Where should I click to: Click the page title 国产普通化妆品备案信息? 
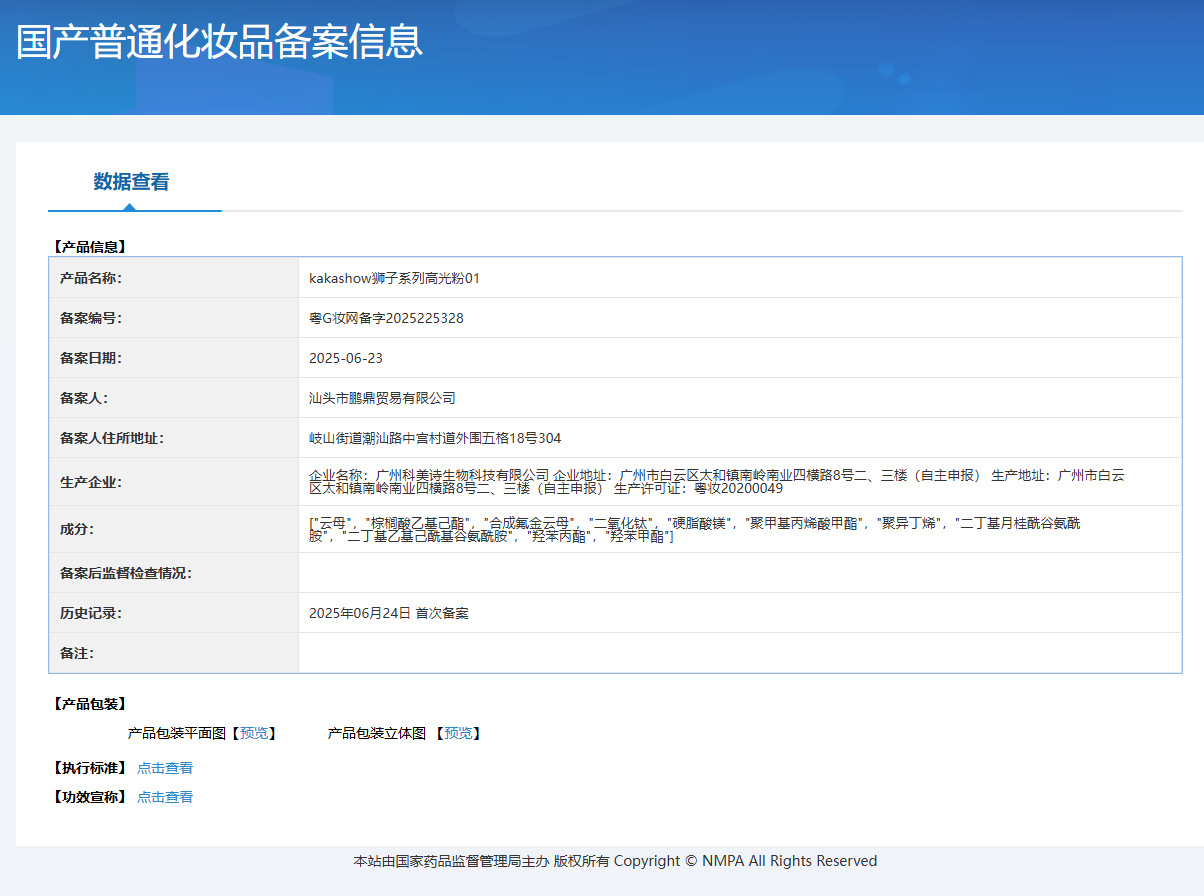click(220, 41)
